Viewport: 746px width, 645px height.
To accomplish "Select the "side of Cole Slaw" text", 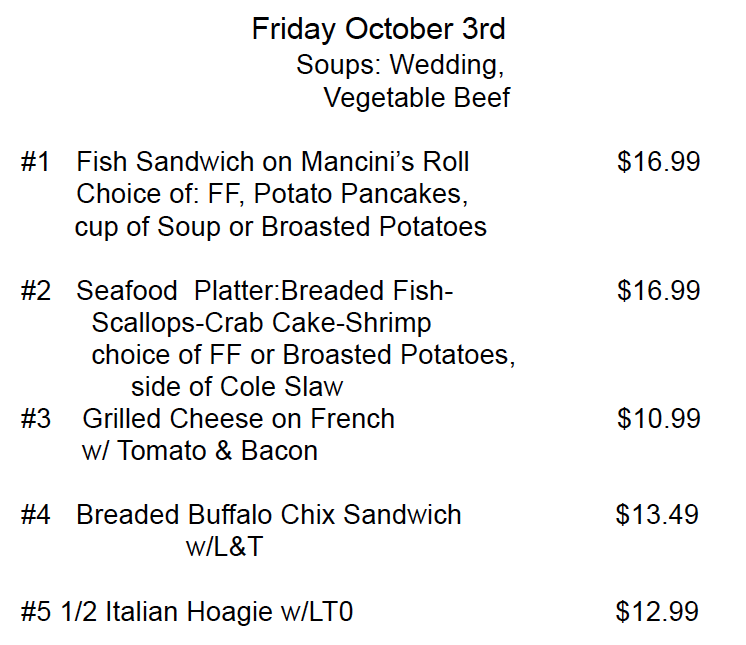I will coord(236,387).
